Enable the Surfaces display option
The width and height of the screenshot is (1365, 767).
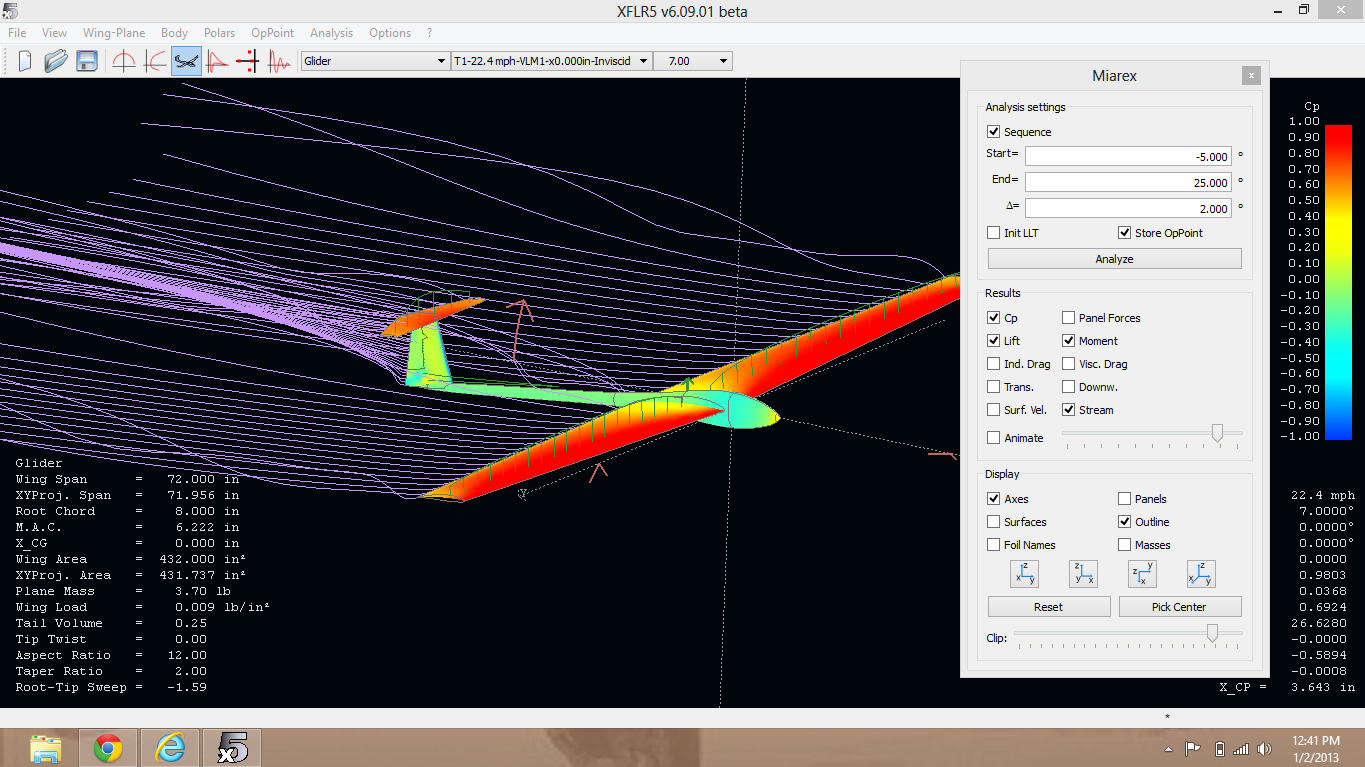click(x=994, y=521)
